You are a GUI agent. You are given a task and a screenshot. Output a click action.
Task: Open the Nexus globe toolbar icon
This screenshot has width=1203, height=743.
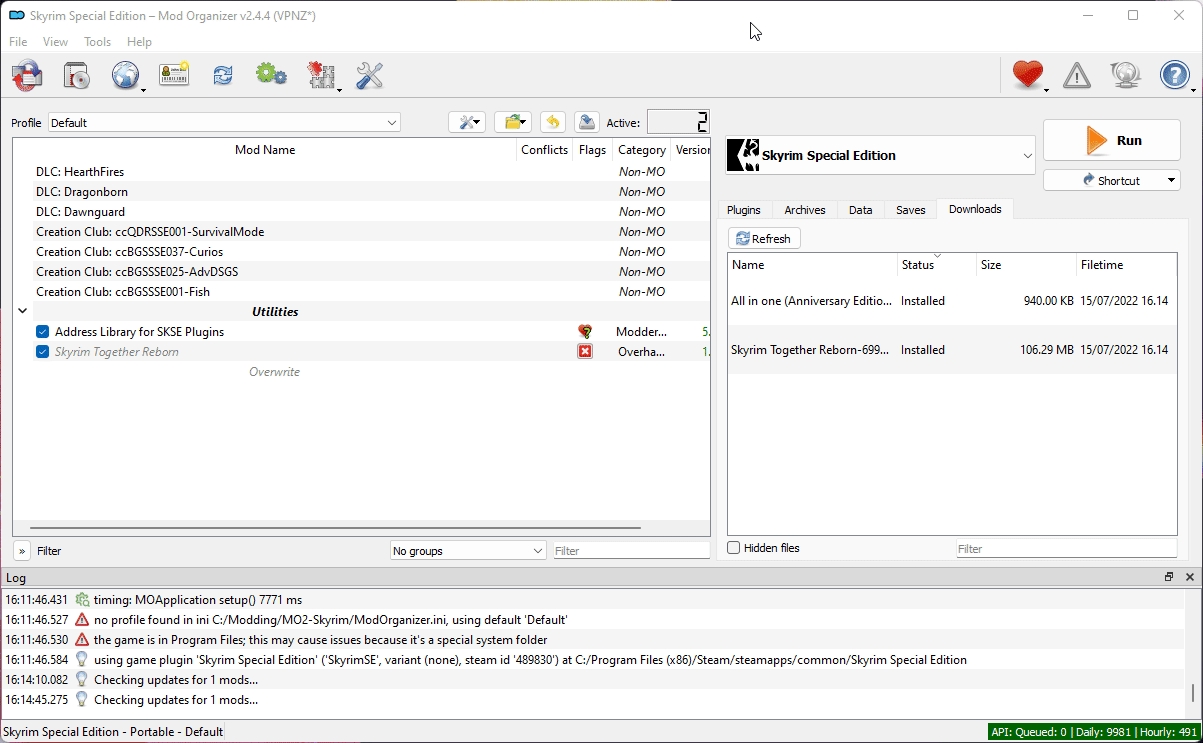(x=125, y=76)
